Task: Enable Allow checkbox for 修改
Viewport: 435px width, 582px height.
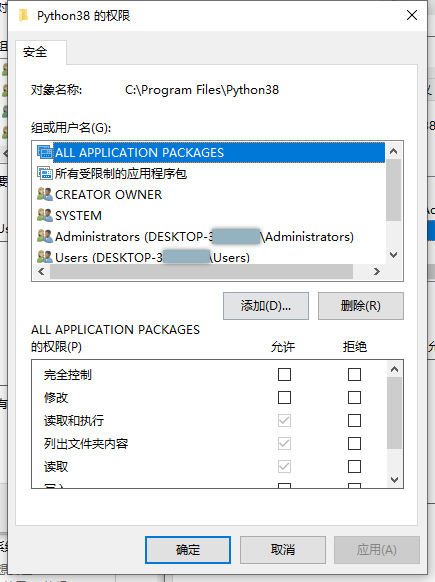Action: tap(284, 398)
